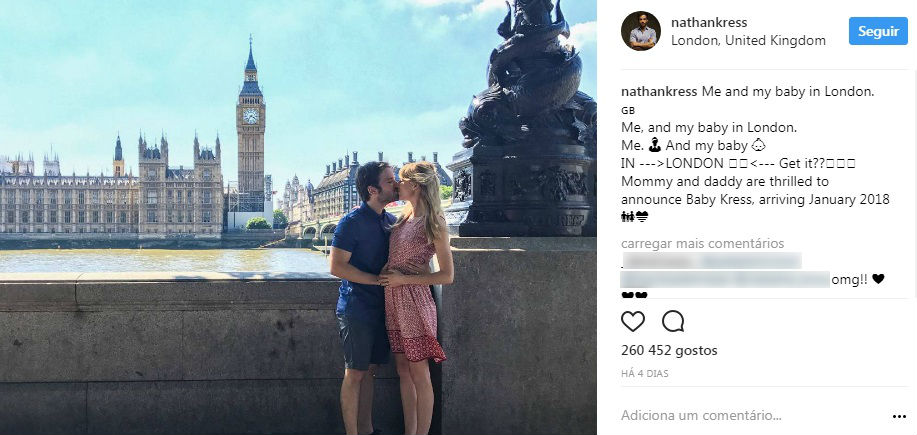Open nathankress profile avatar picture
The height and width of the screenshot is (435, 917).
641,30
